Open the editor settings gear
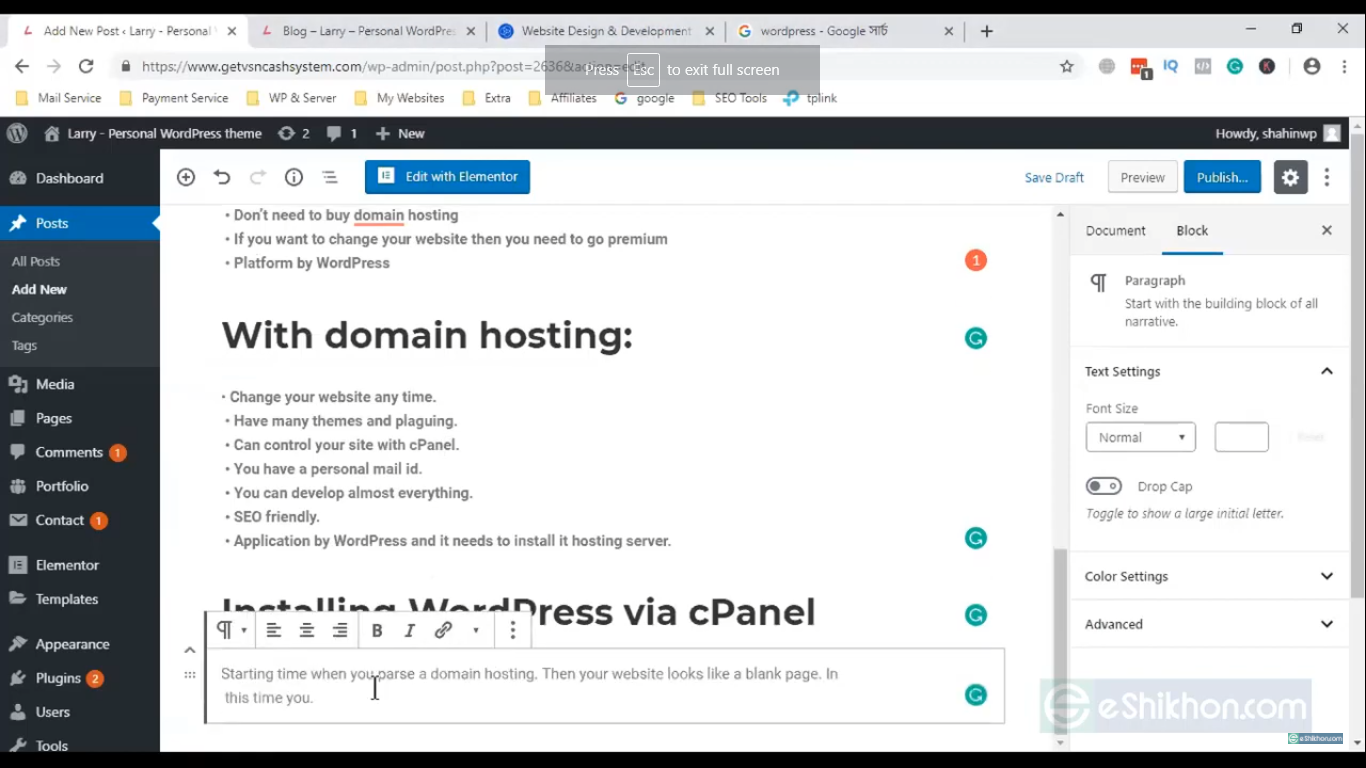This screenshot has width=1366, height=768. point(1290,177)
